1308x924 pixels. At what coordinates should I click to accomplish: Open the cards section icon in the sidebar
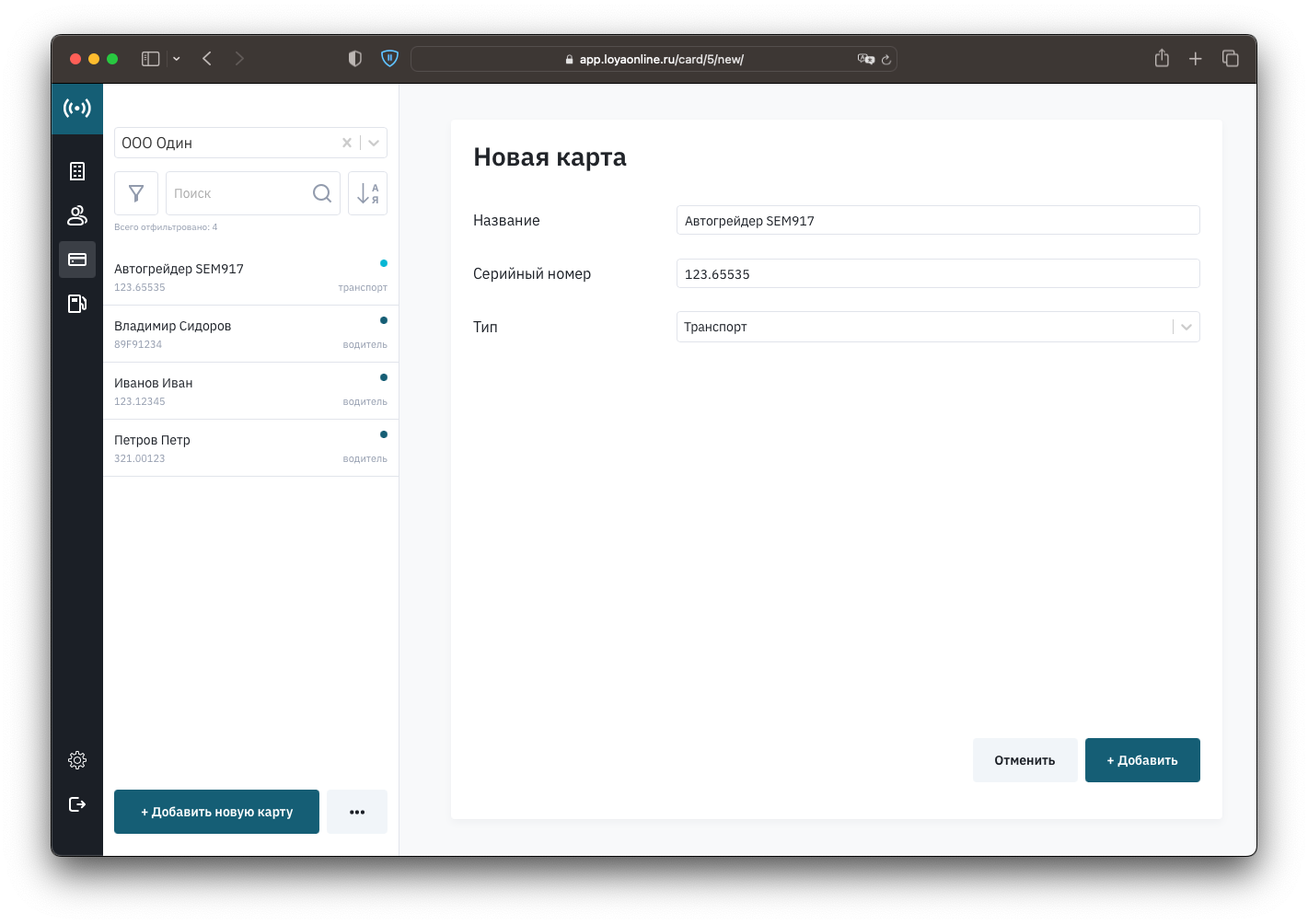pyautogui.click(x=77, y=260)
